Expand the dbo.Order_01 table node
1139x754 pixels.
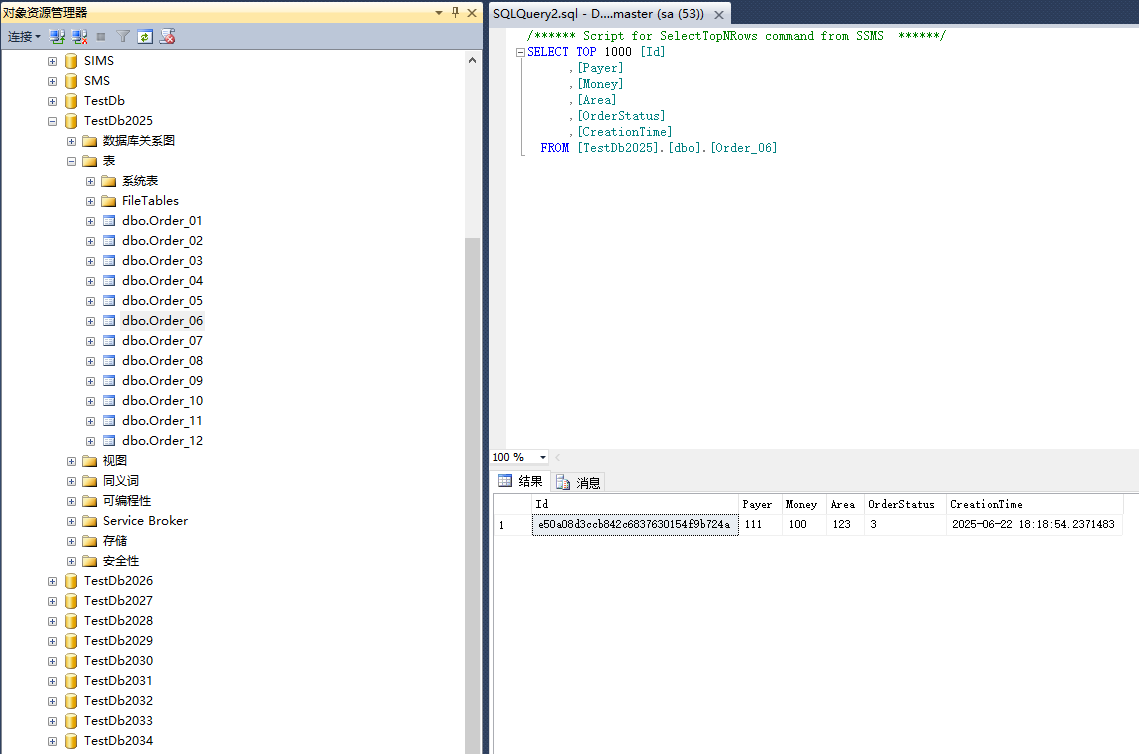point(90,221)
